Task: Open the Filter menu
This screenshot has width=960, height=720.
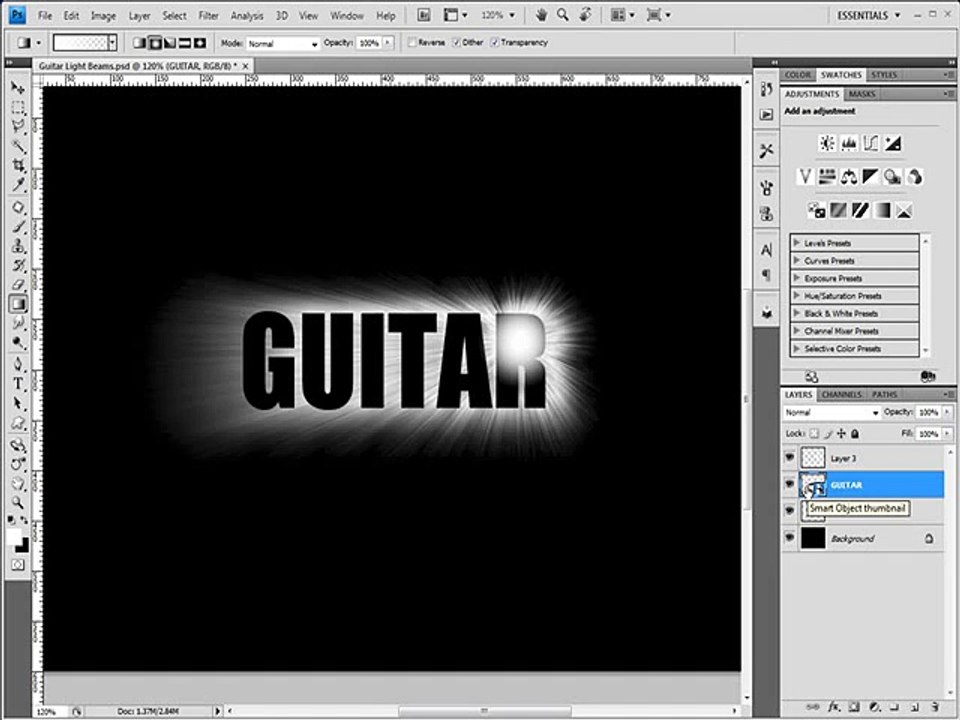Action: (208, 16)
